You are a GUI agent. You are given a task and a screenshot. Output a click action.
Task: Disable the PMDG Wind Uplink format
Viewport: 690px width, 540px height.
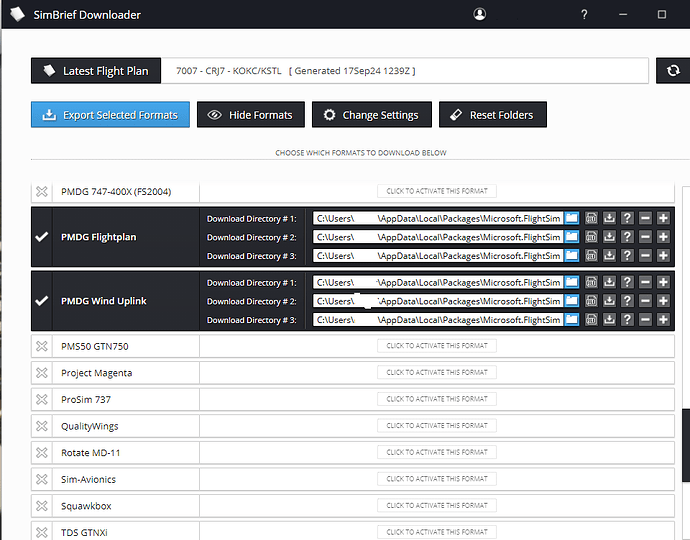tap(41, 301)
